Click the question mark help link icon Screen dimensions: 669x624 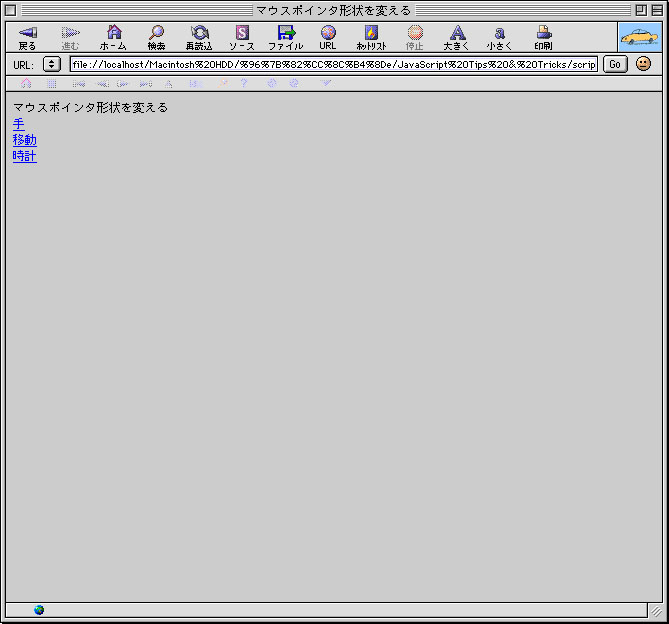point(244,83)
